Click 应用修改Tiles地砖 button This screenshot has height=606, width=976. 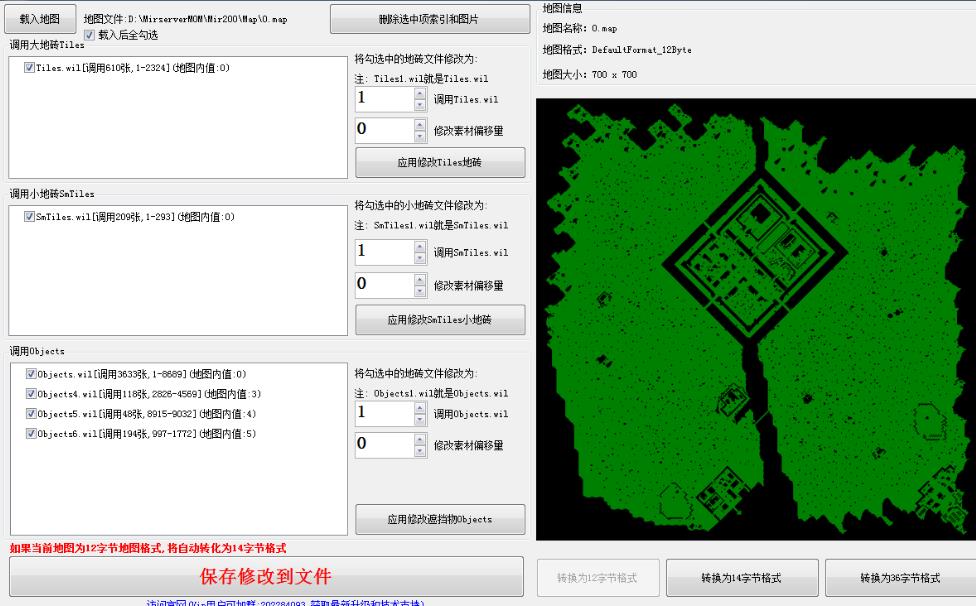click(440, 162)
